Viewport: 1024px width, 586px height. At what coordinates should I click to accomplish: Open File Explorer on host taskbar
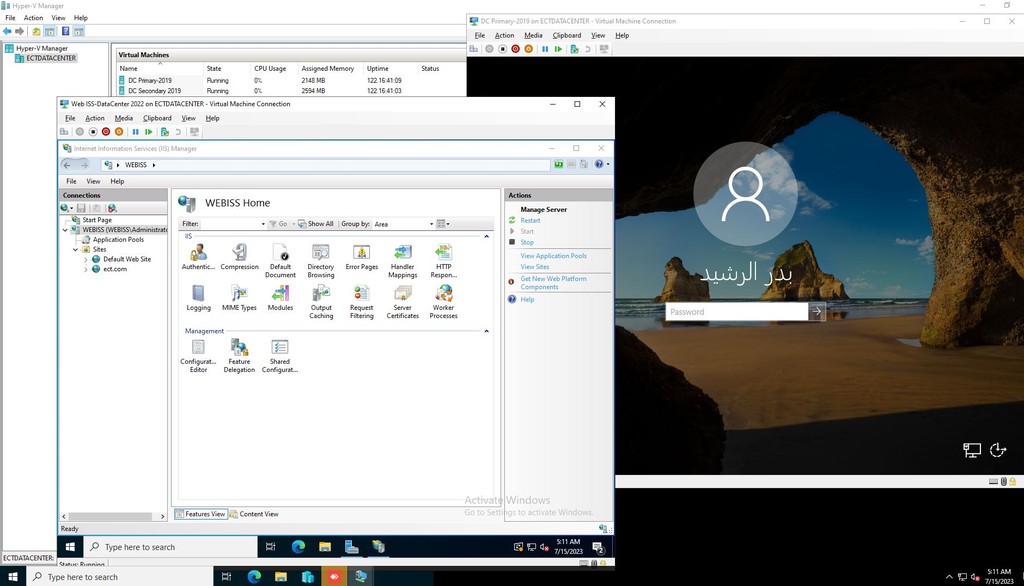coord(281,576)
